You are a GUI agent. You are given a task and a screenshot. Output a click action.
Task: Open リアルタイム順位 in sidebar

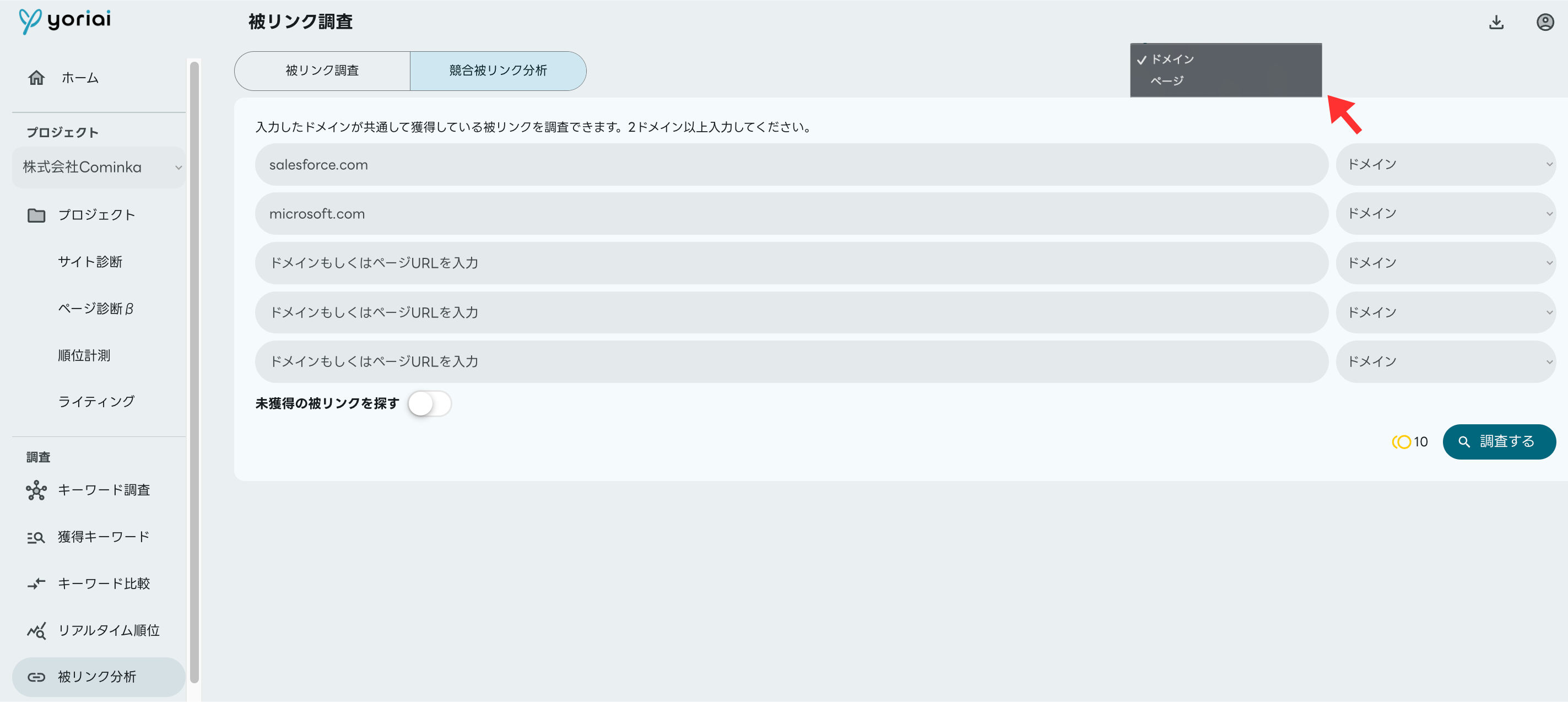pos(109,631)
